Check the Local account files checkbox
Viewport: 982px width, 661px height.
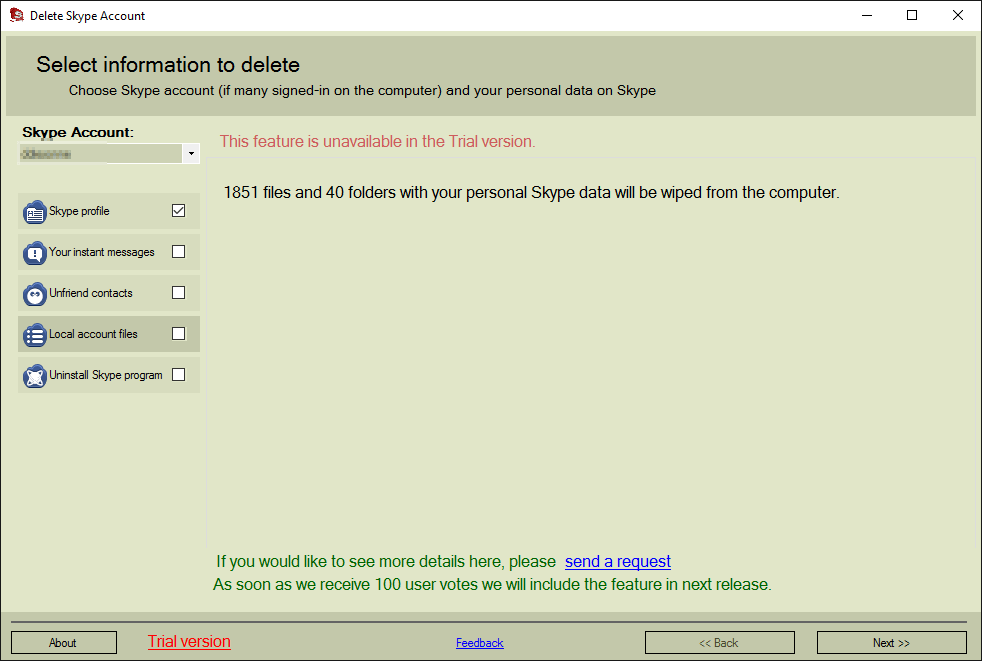point(178,333)
